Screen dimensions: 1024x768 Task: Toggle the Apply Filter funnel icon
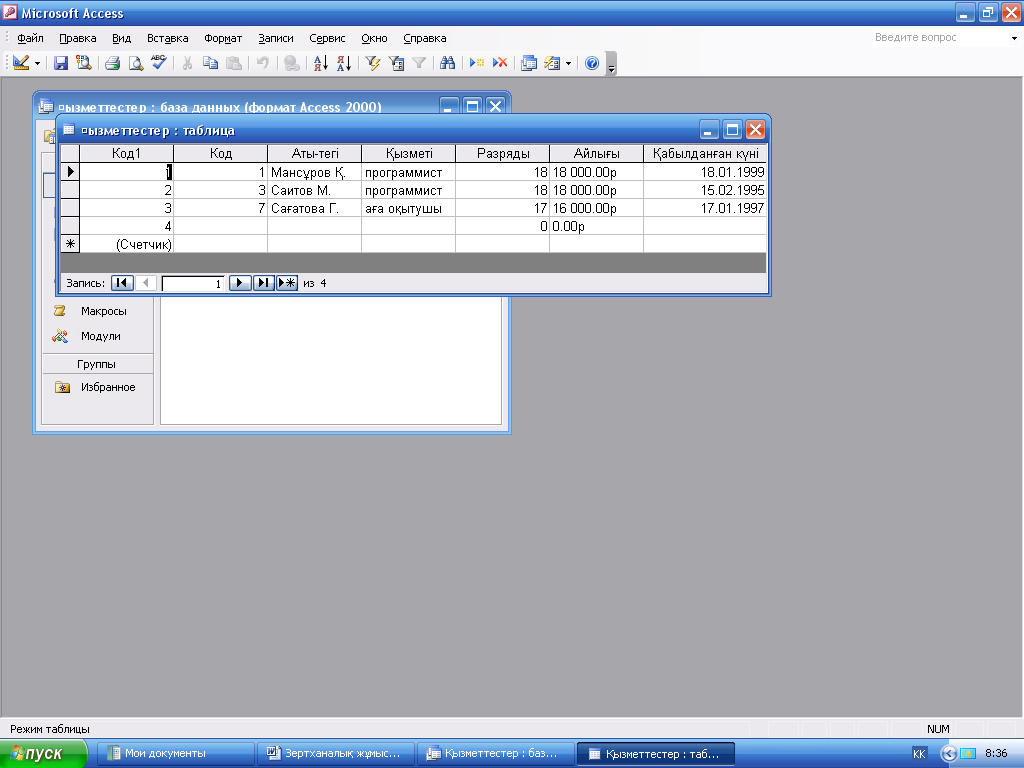[x=419, y=63]
